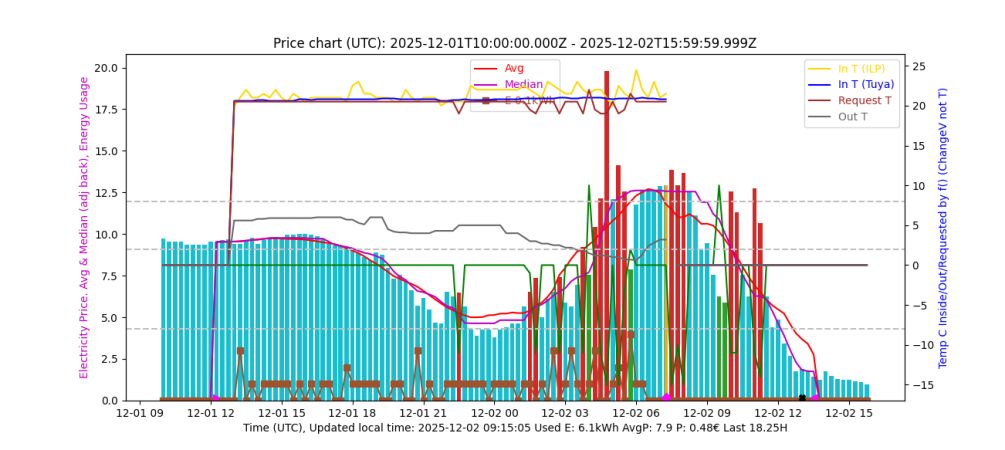Click the 25 tick on right axis
Viewport: 1005px width, 450px height.
pyautogui.click(x=920, y=67)
